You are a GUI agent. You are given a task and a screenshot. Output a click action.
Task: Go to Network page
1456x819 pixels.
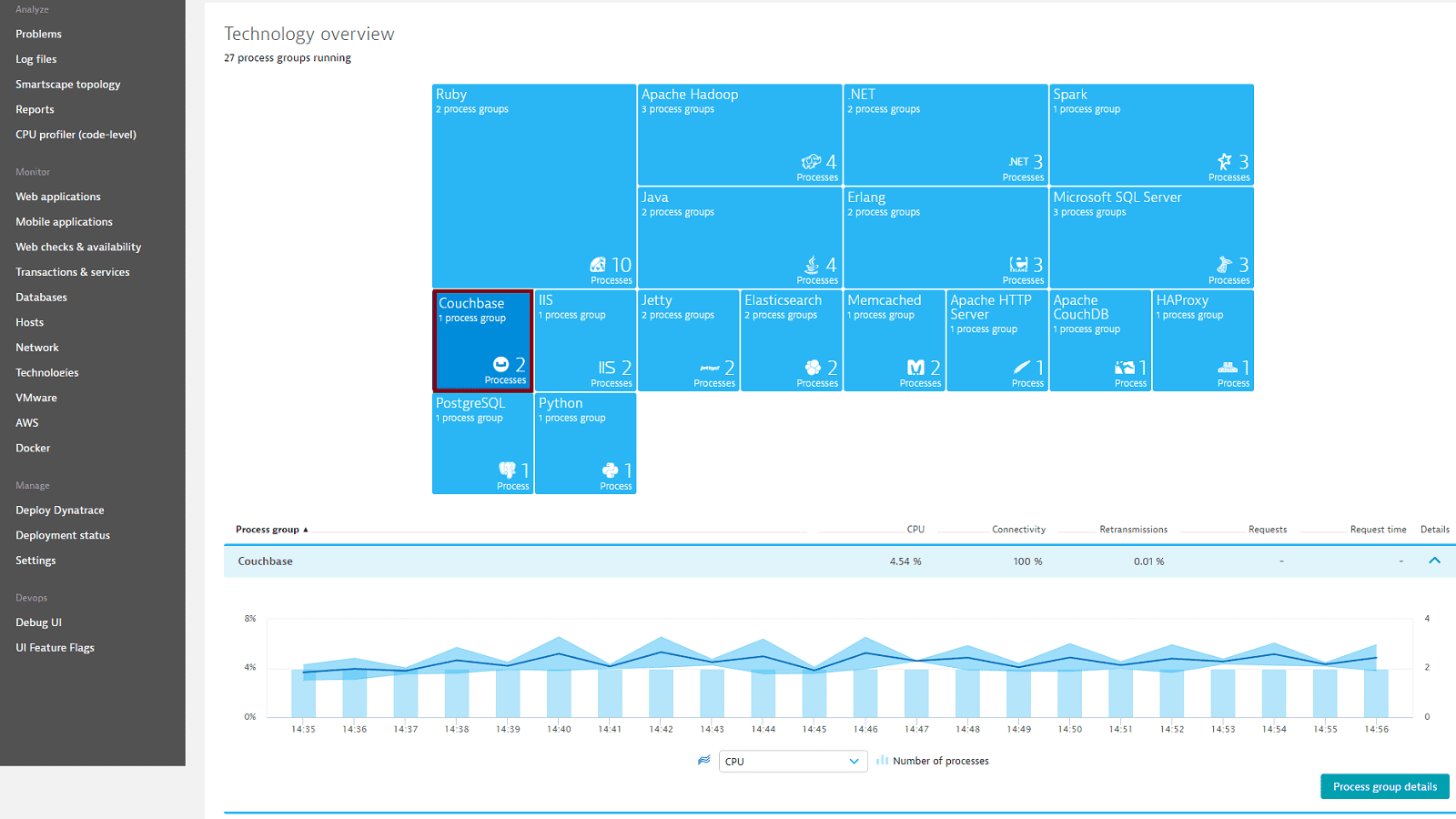coord(36,348)
